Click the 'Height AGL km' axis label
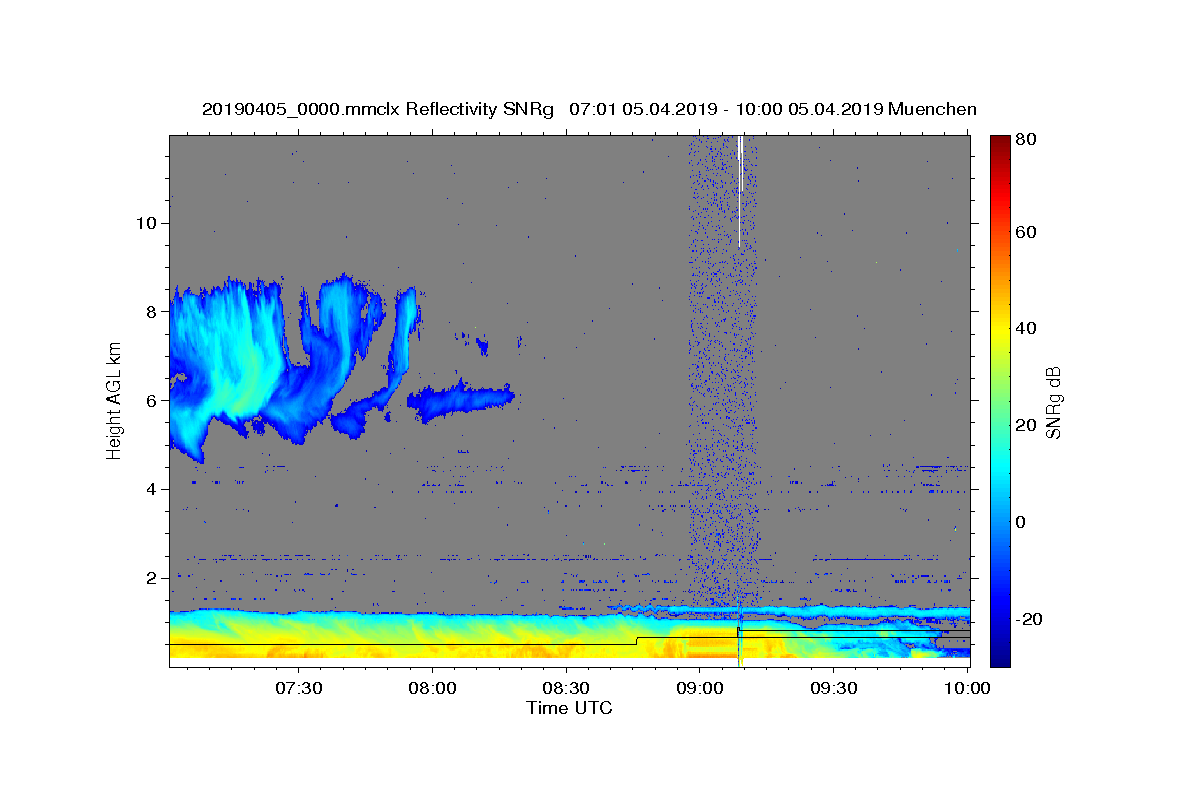The width and height of the screenshot is (1200, 800). tap(114, 400)
